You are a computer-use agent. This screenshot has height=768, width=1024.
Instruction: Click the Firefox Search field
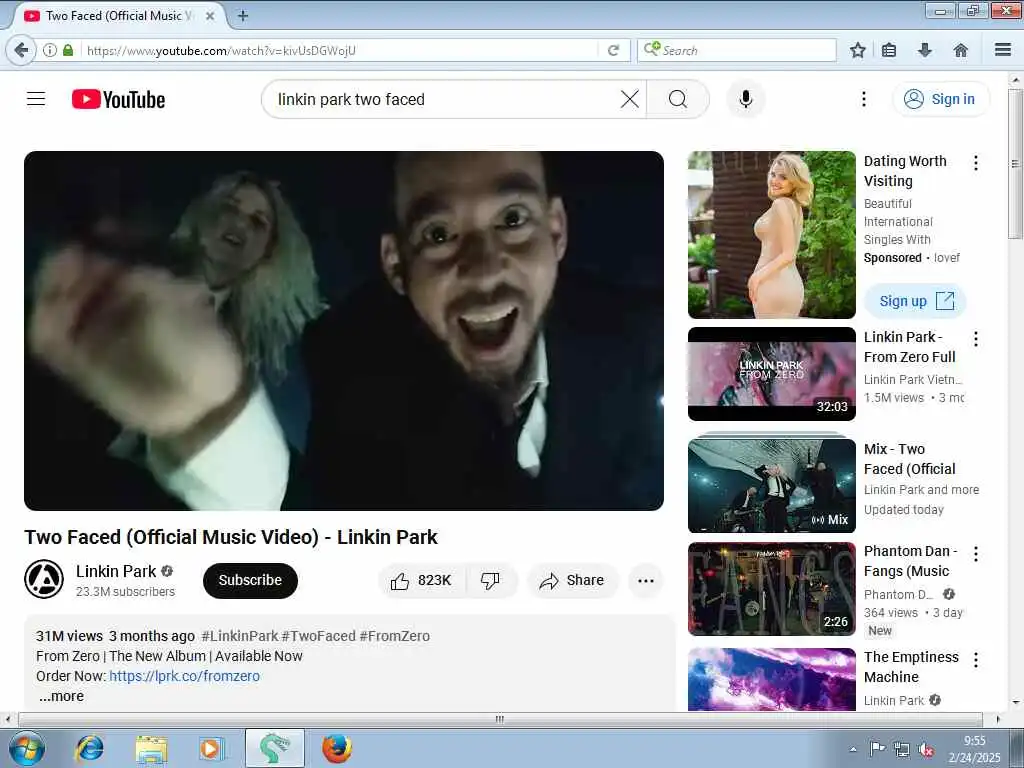[737, 50]
